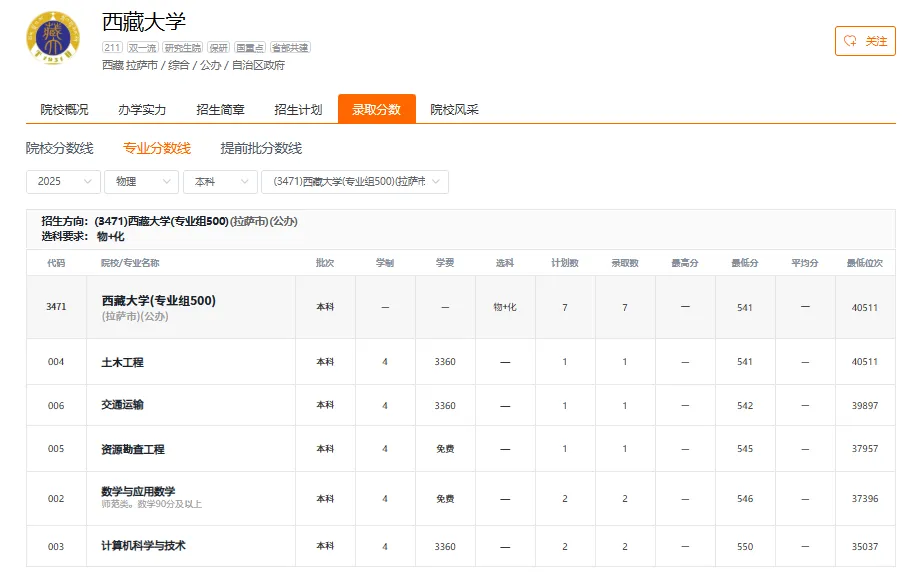Click the 物+化 subject requirement cell
The height and width of the screenshot is (579, 924).
pyautogui.click(x=505, y=307)
